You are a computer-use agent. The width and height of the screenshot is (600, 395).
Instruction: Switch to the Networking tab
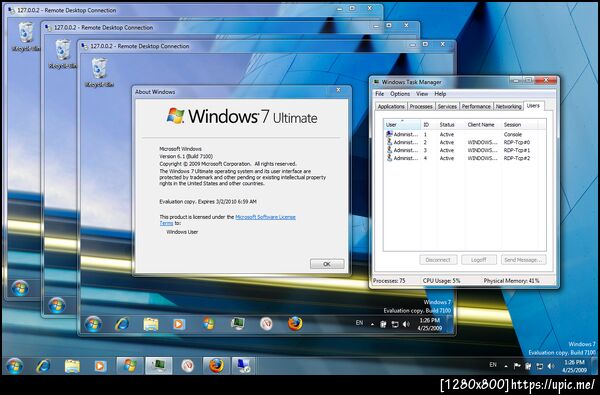509,106
